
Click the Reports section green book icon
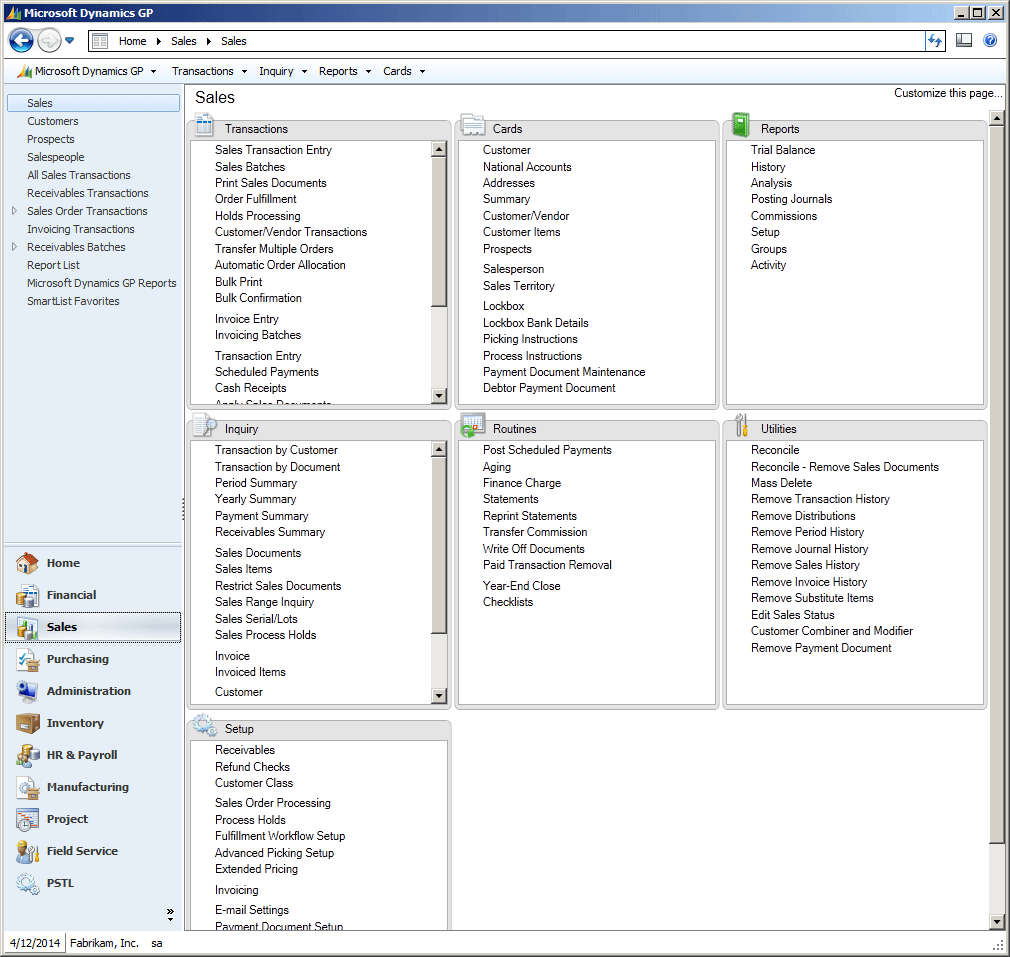741,124
